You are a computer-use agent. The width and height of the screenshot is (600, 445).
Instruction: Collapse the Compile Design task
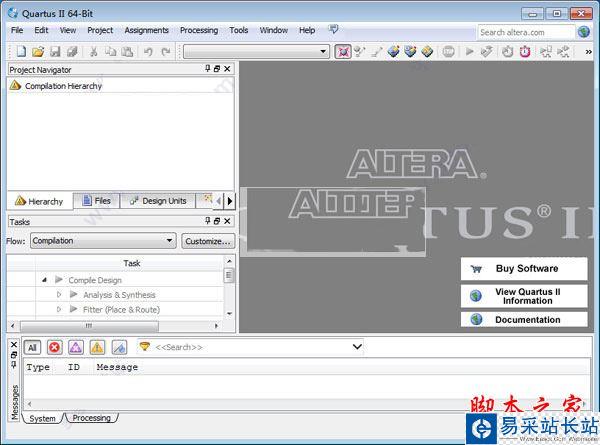(44, 280)
